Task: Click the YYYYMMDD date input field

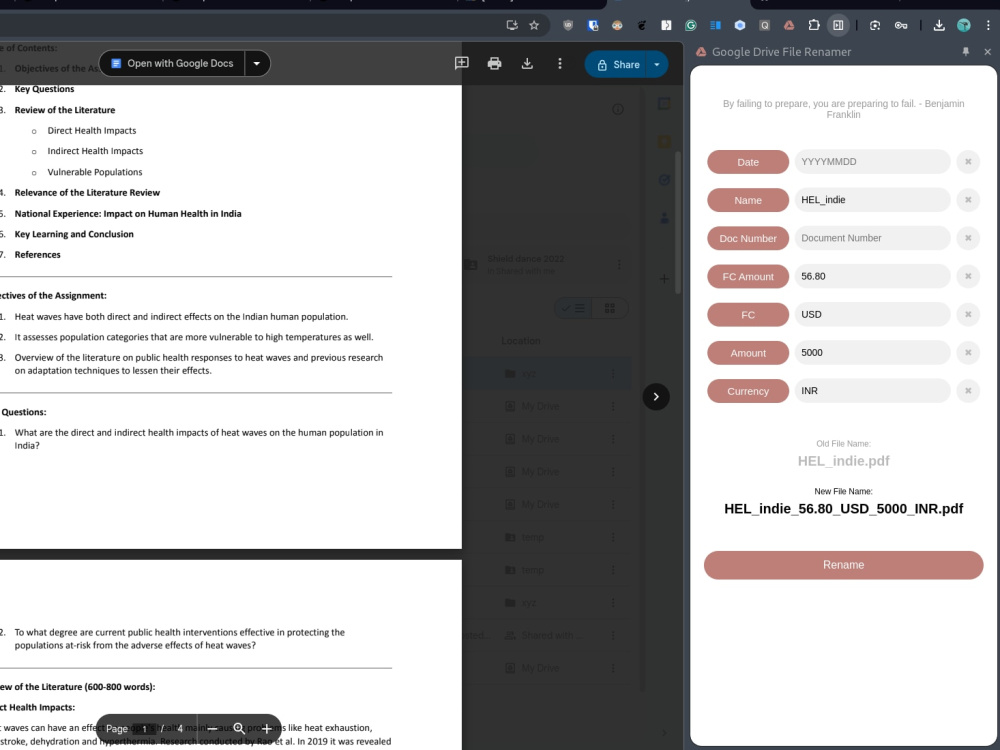Action: coord(872,162)
